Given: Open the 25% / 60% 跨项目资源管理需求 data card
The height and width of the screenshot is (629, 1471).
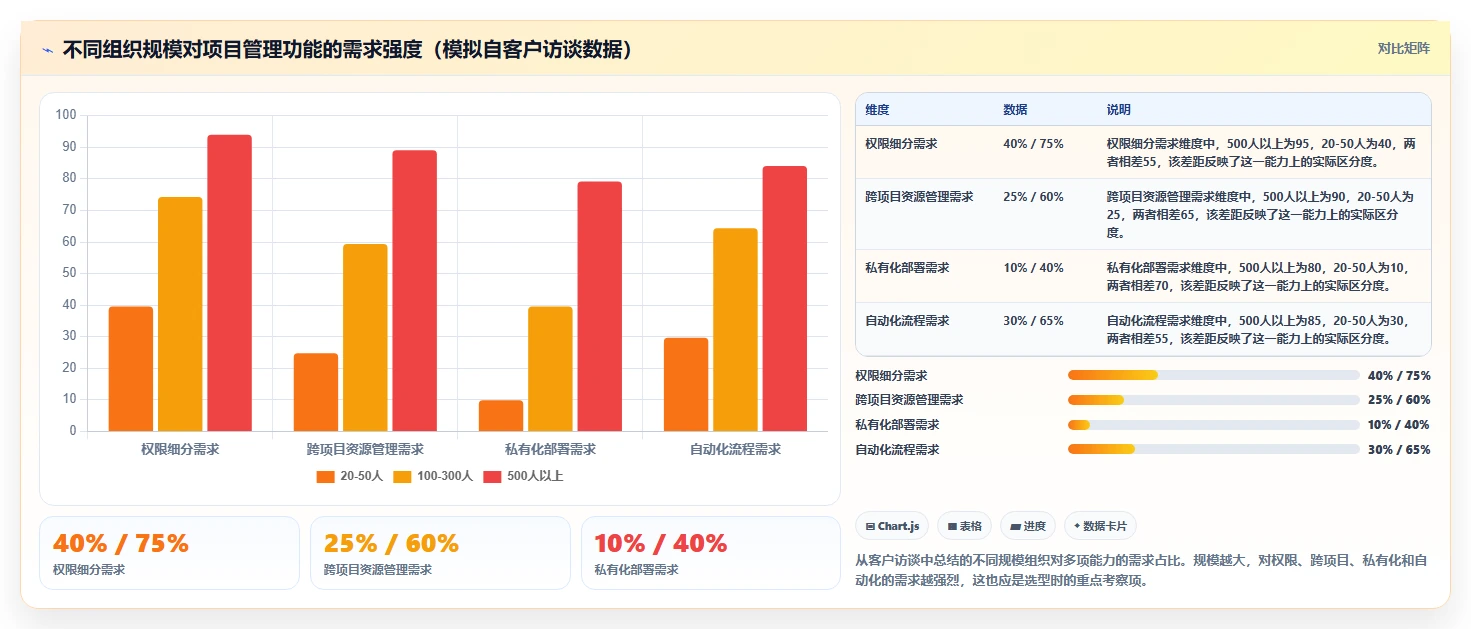Looking at the screenshot, I should coord(440,553).
